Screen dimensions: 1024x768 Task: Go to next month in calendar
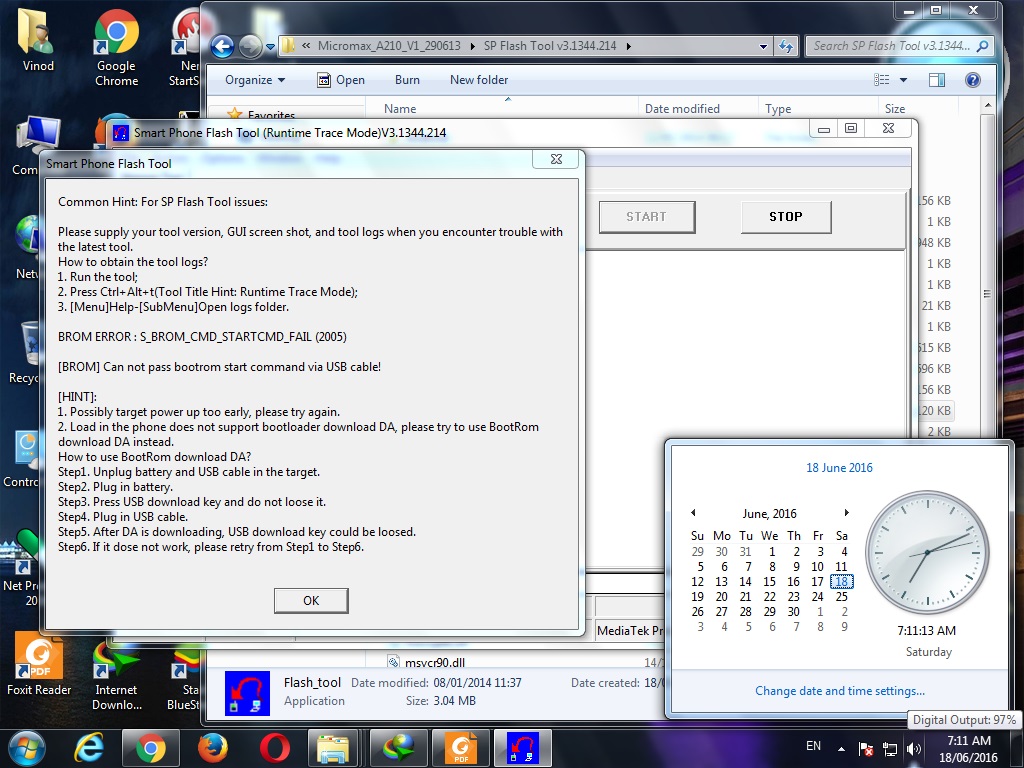coord(846,513)
